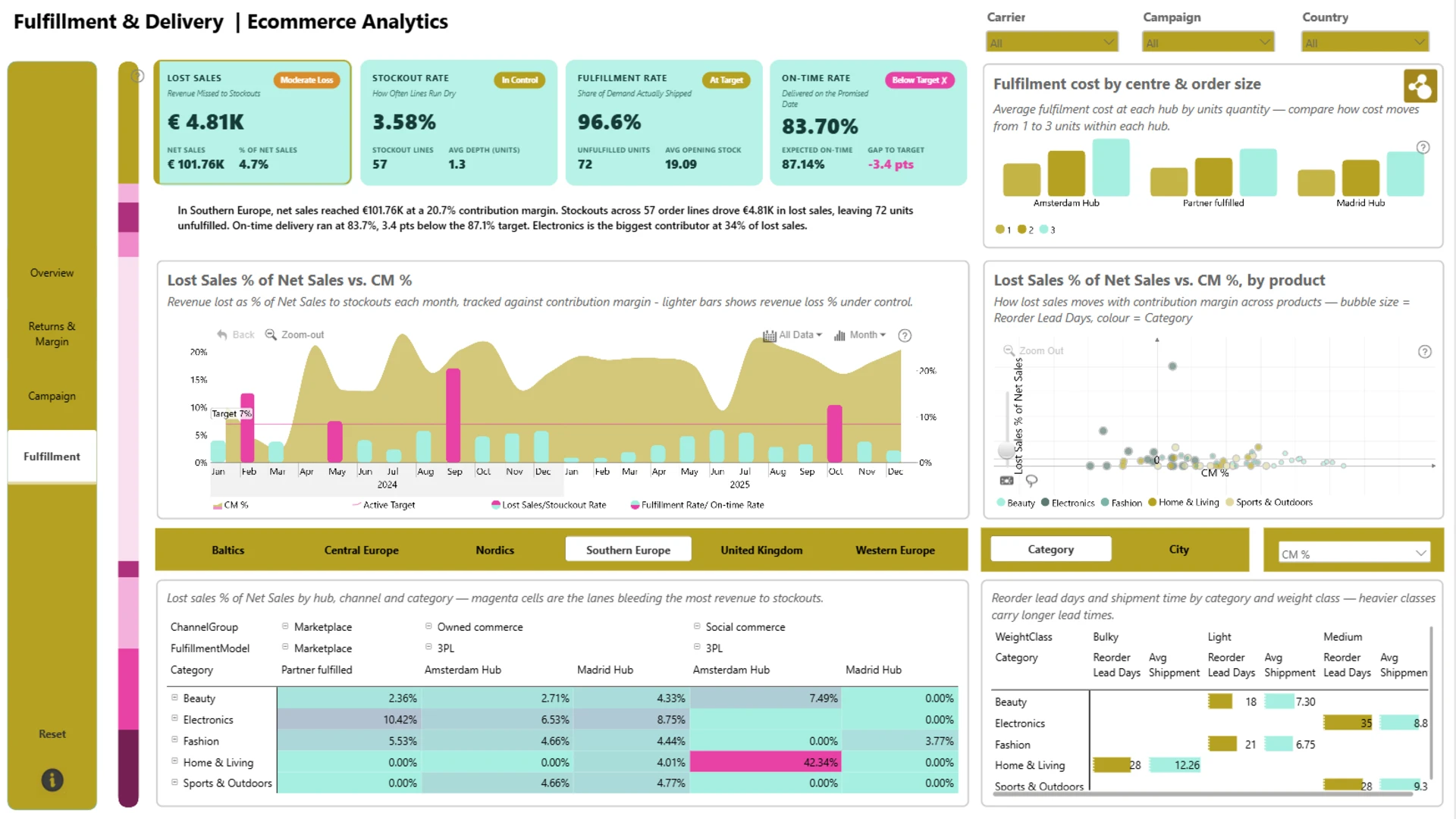Click the rectangle select icon below scatter

coord(1006,480)
